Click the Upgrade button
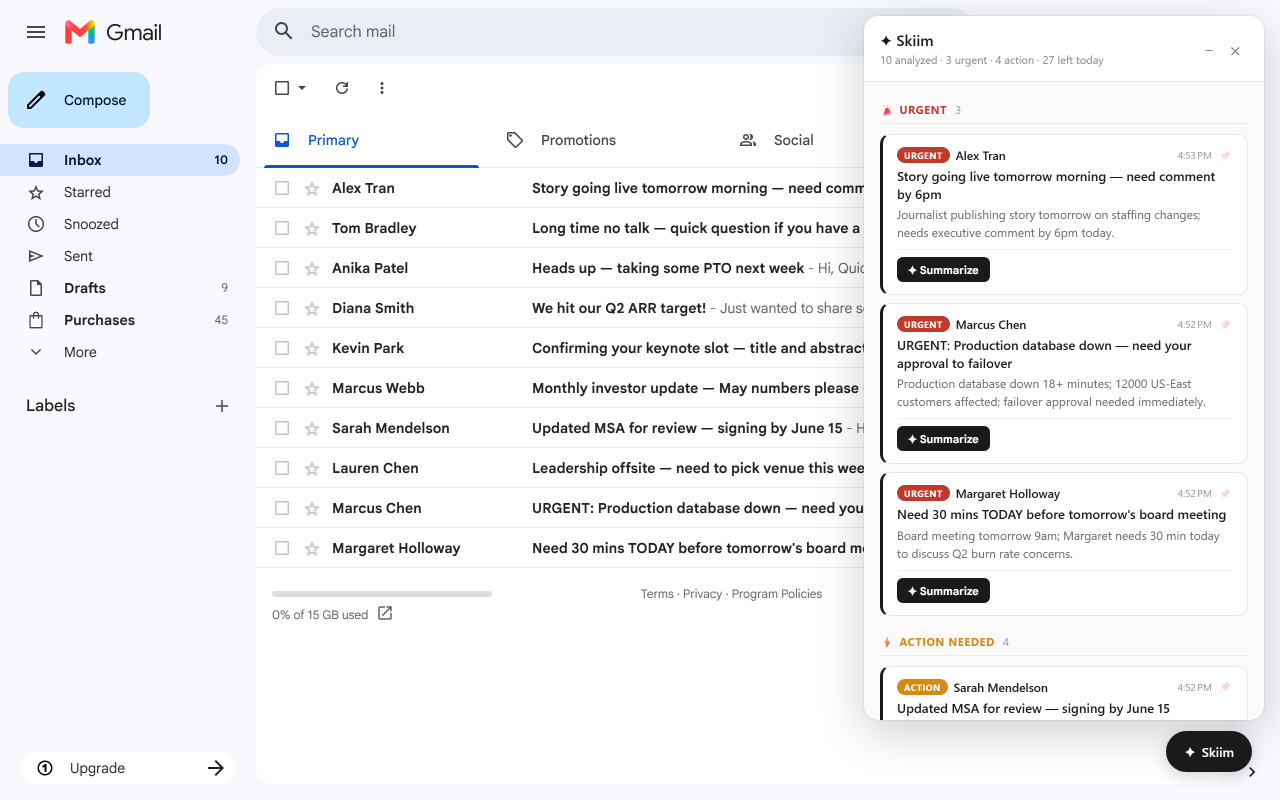This screenshot has height=800, width=1280. (x=128, y=768)
